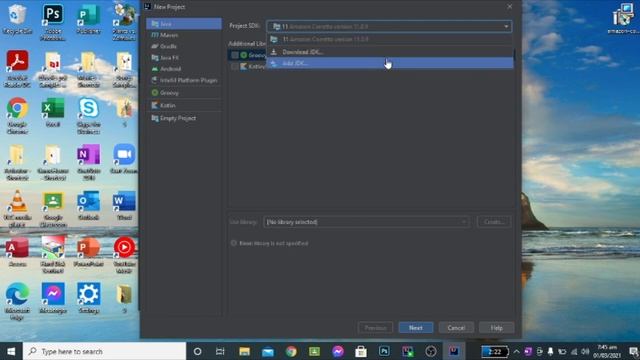Select Android project type
The image size is (640, 360).
pos(184,69)
